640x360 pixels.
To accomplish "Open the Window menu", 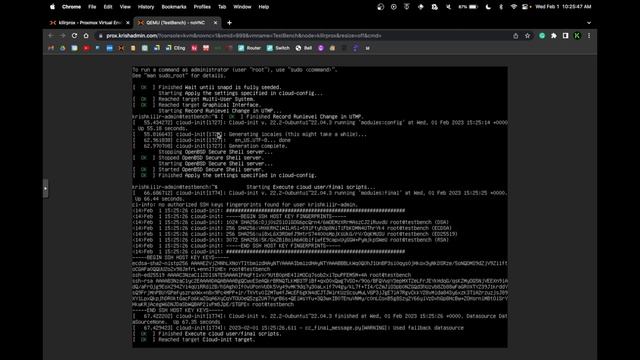I will 242,7.
